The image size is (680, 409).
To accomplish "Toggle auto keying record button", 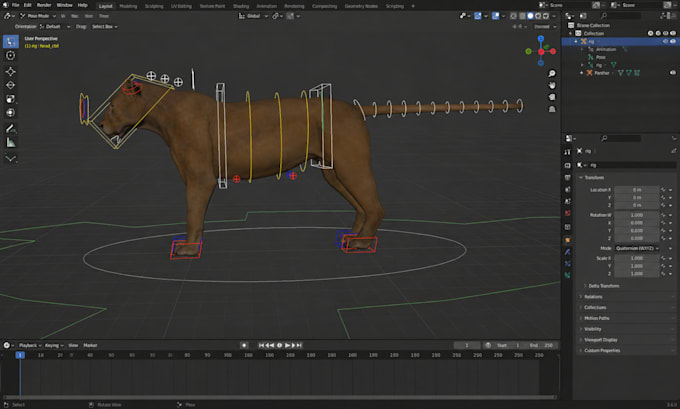I will pos(244,345).
